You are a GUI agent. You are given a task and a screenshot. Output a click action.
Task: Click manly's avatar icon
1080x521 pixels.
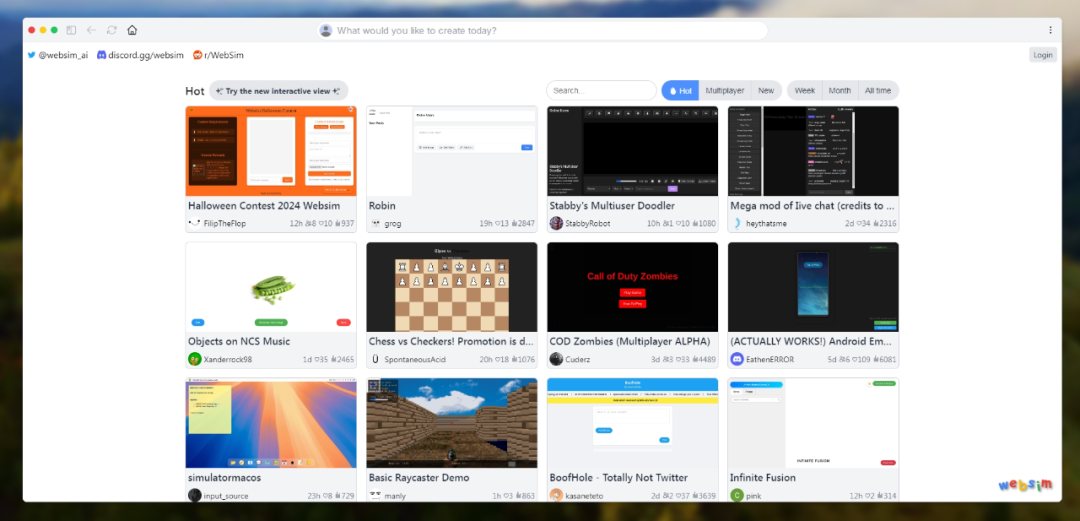tap(375, 496)
